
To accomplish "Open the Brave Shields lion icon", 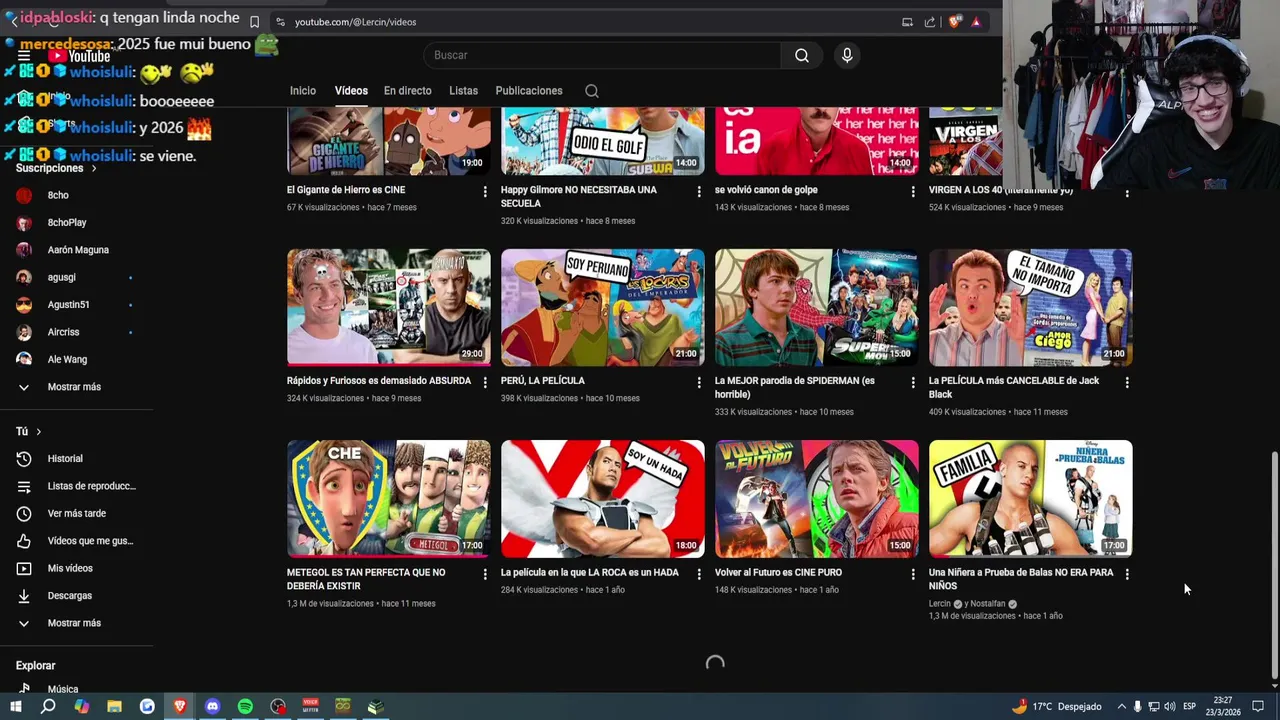I will (956, 22).
